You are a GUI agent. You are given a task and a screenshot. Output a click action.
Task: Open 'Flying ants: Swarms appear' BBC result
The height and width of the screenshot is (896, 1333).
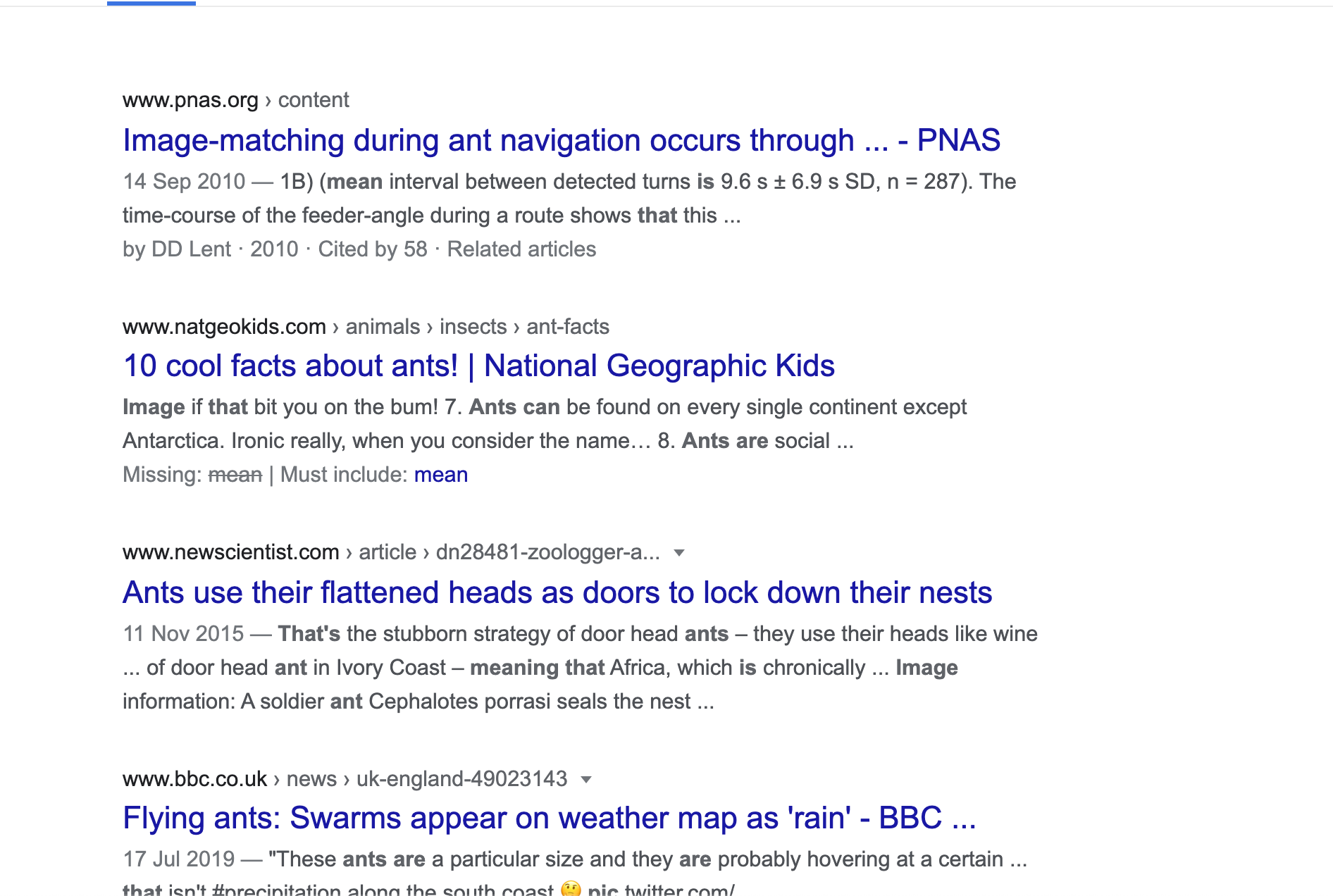click(x=550, y=818)
